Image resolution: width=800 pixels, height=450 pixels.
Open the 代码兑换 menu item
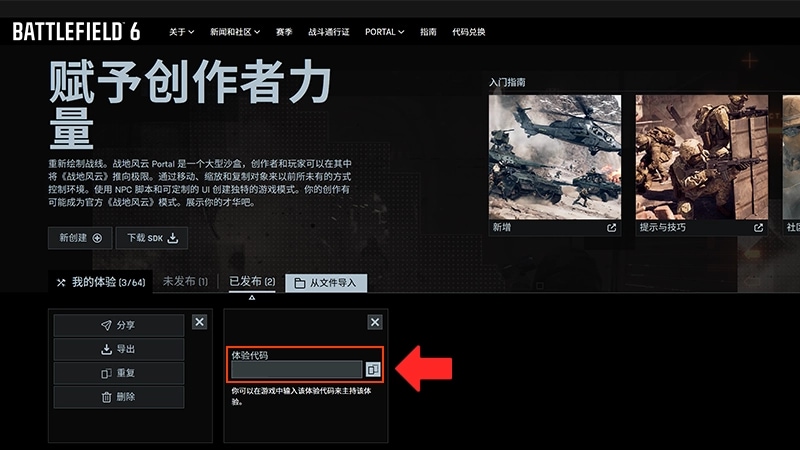click(468, 32)
